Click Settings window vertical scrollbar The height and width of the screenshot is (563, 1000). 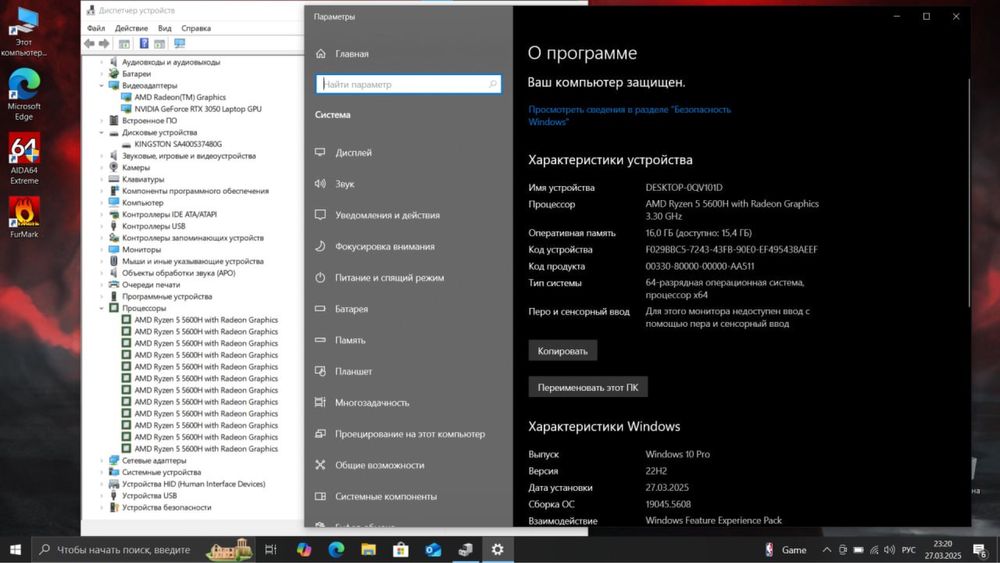coord(969,191)
